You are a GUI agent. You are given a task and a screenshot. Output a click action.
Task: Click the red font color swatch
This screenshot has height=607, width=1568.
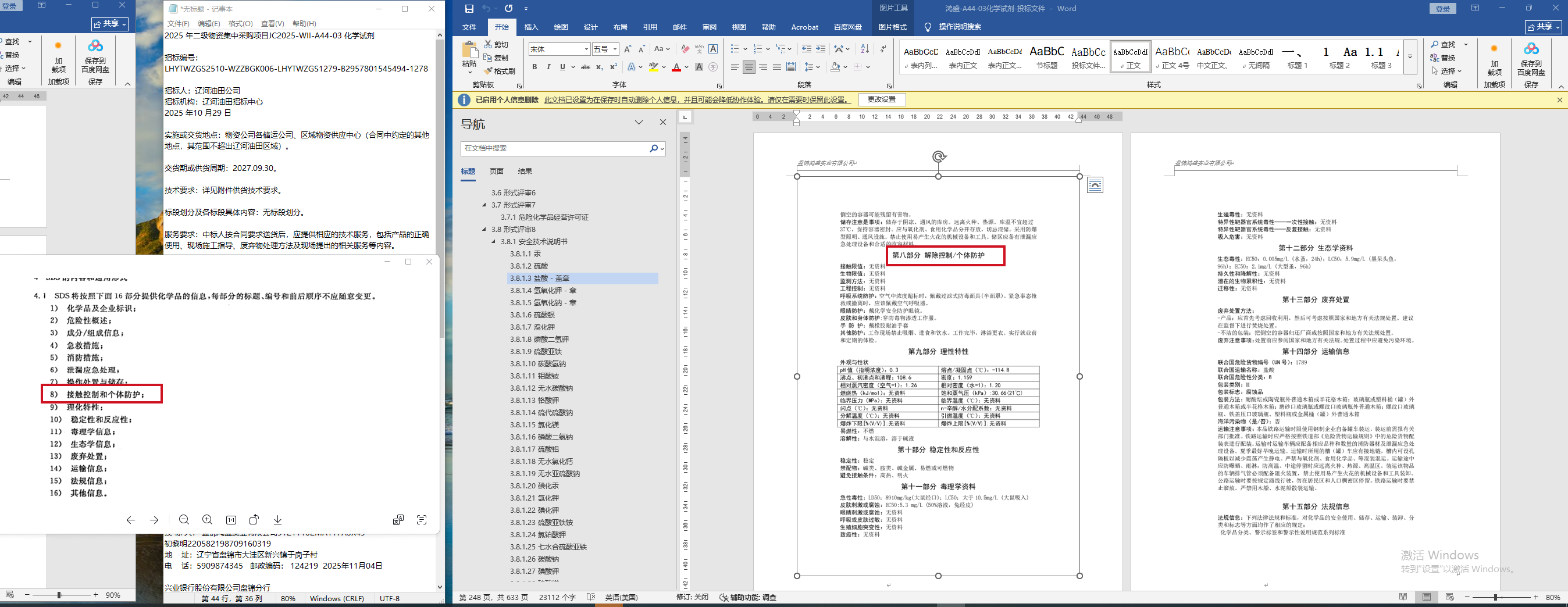coord(676,67)
